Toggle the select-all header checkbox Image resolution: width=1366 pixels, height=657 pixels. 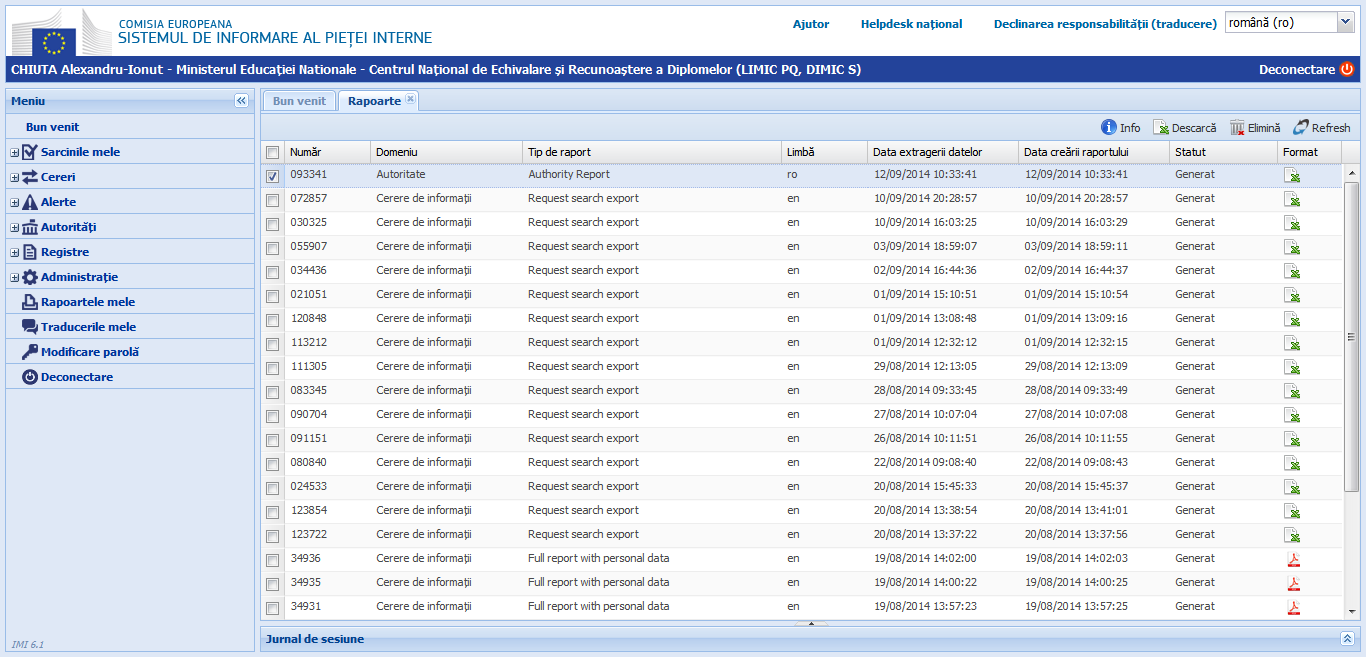pos(273,152)
